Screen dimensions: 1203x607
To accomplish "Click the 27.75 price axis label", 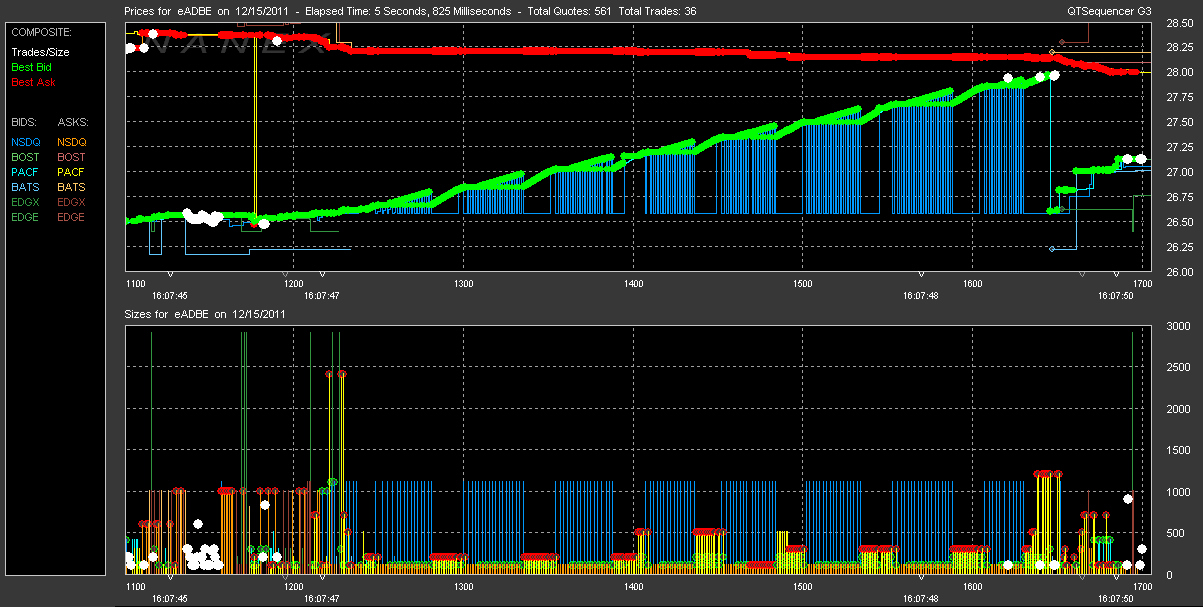I will (x=1178, y=97).
